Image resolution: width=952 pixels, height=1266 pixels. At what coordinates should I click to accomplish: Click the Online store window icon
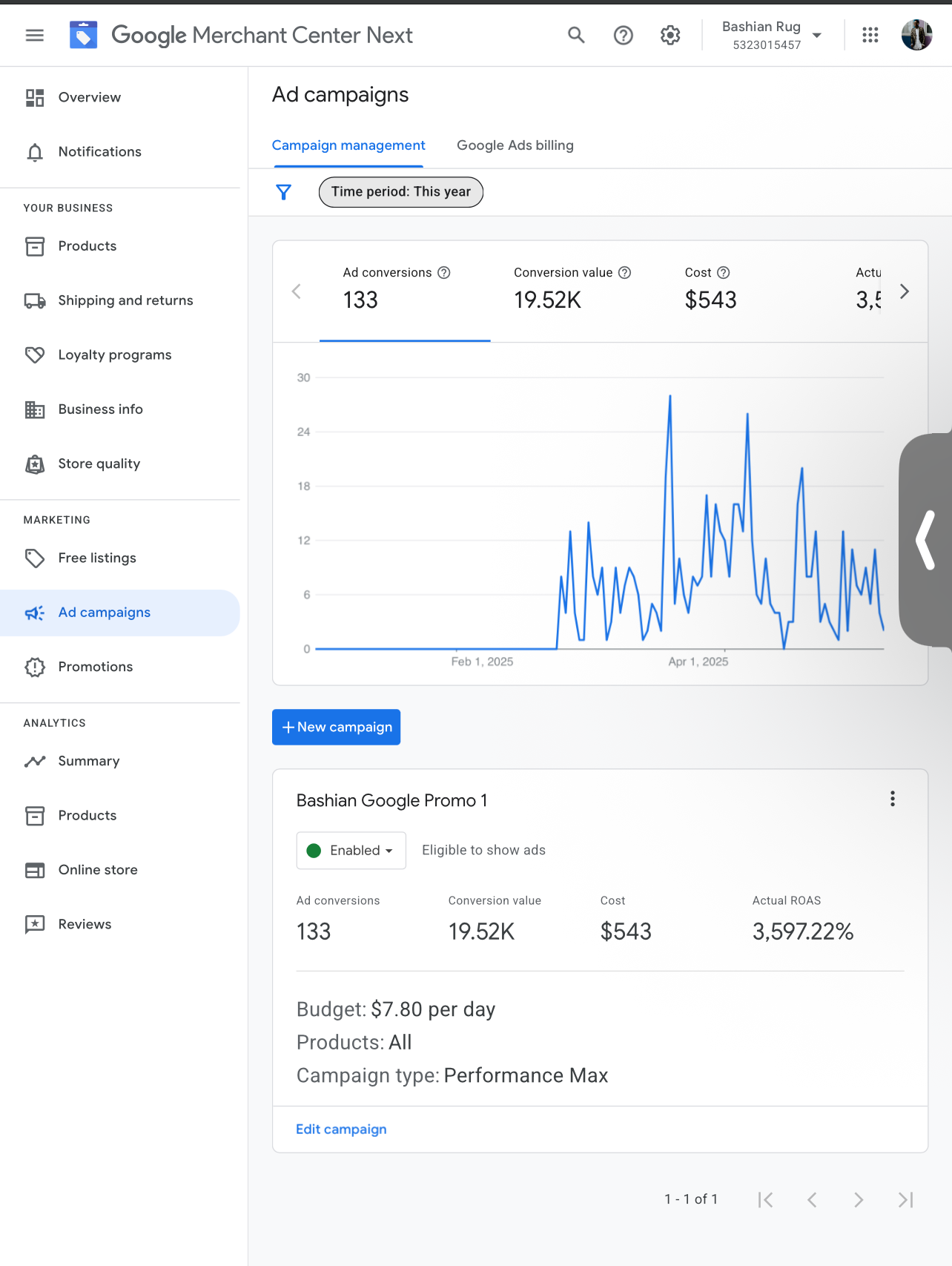click(35, 870)
